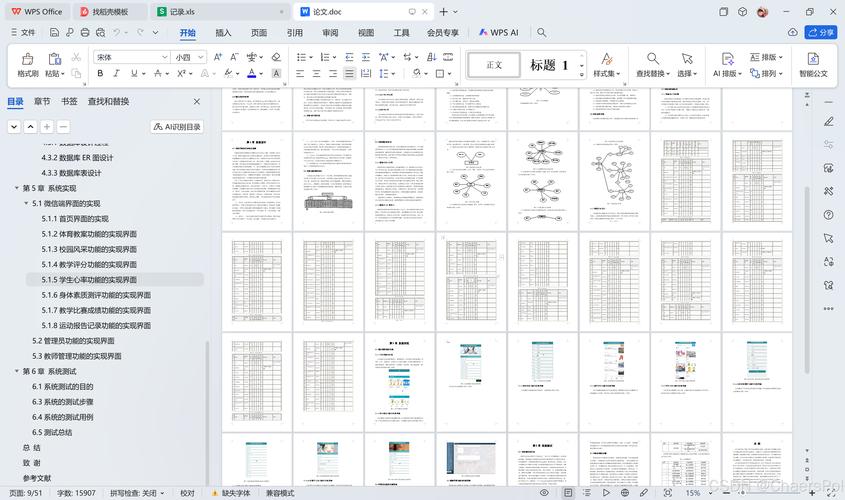The height and width of the screenshot is (500, 845).
Task: Toggle Strikethrough formatting
Action: [x=157, y=73]
